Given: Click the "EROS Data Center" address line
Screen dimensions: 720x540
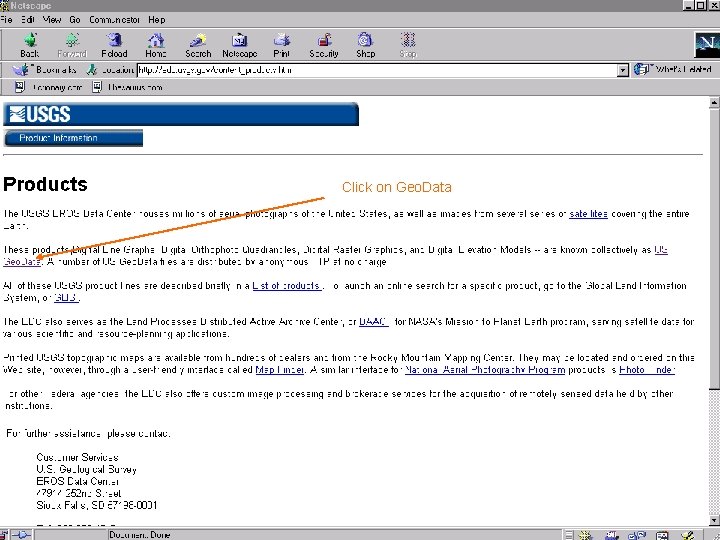Looking at the screenshot, I should tap(78, 481).
